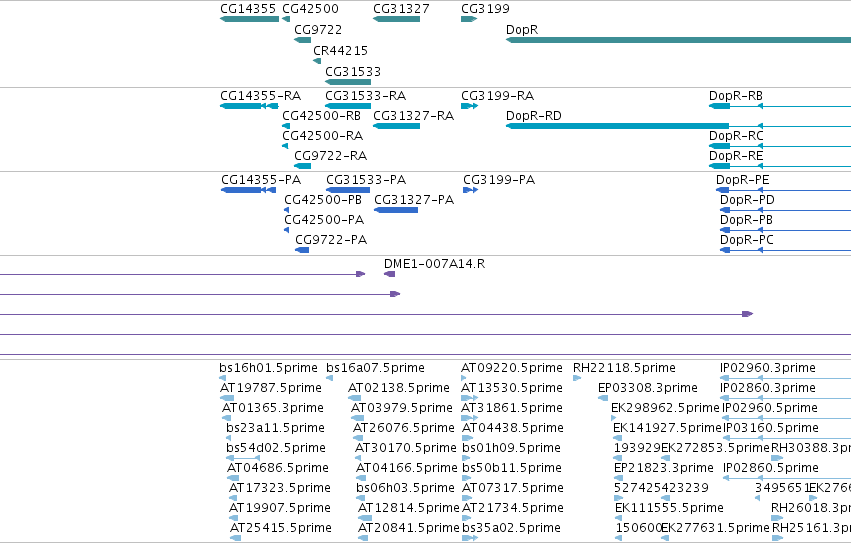
Task: Select the DopR-RD transcript label
Action: pyautogui.click(x=534, y=116)
